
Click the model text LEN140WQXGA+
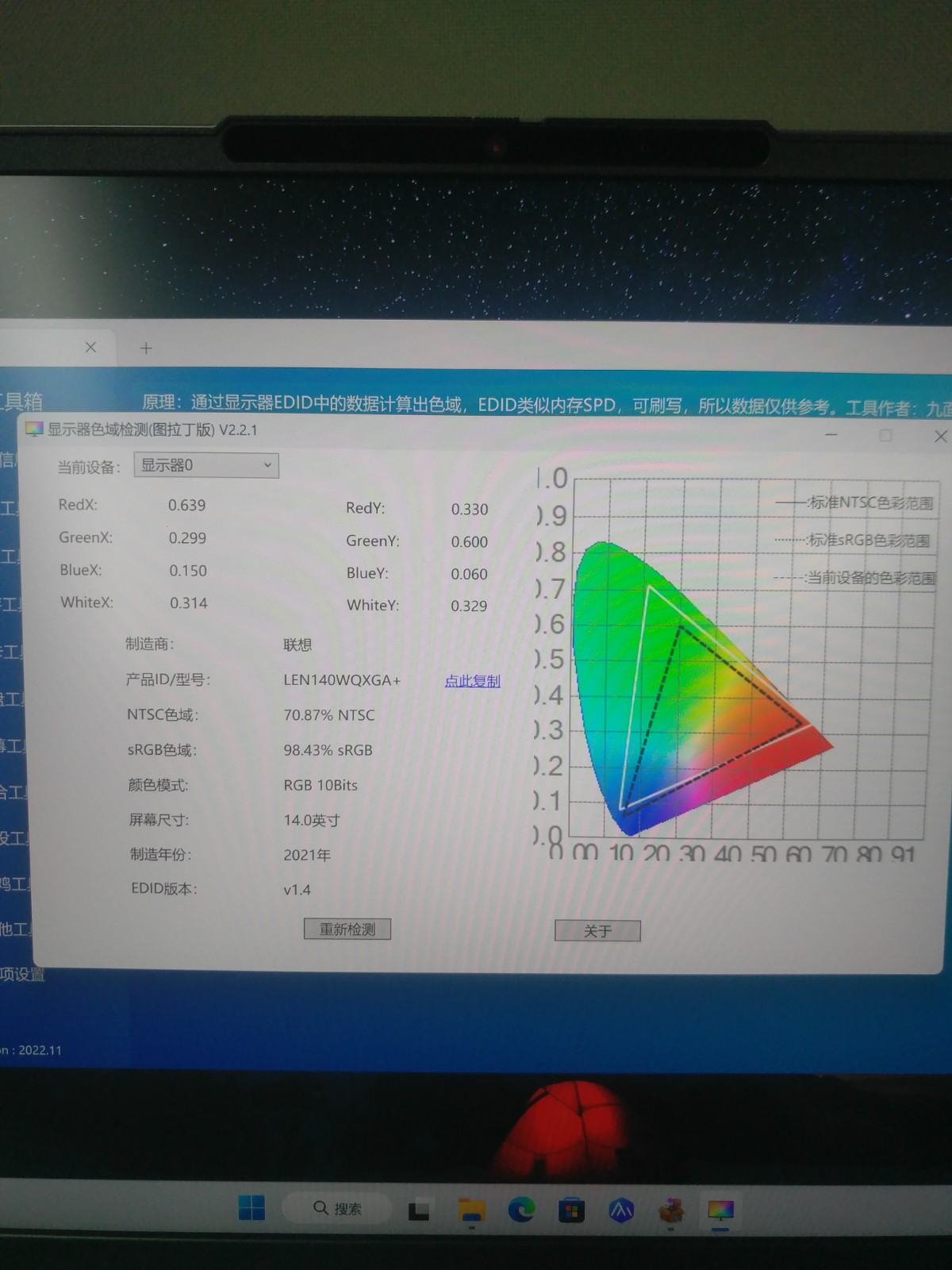pyautogui.click(x=342, y=680)
